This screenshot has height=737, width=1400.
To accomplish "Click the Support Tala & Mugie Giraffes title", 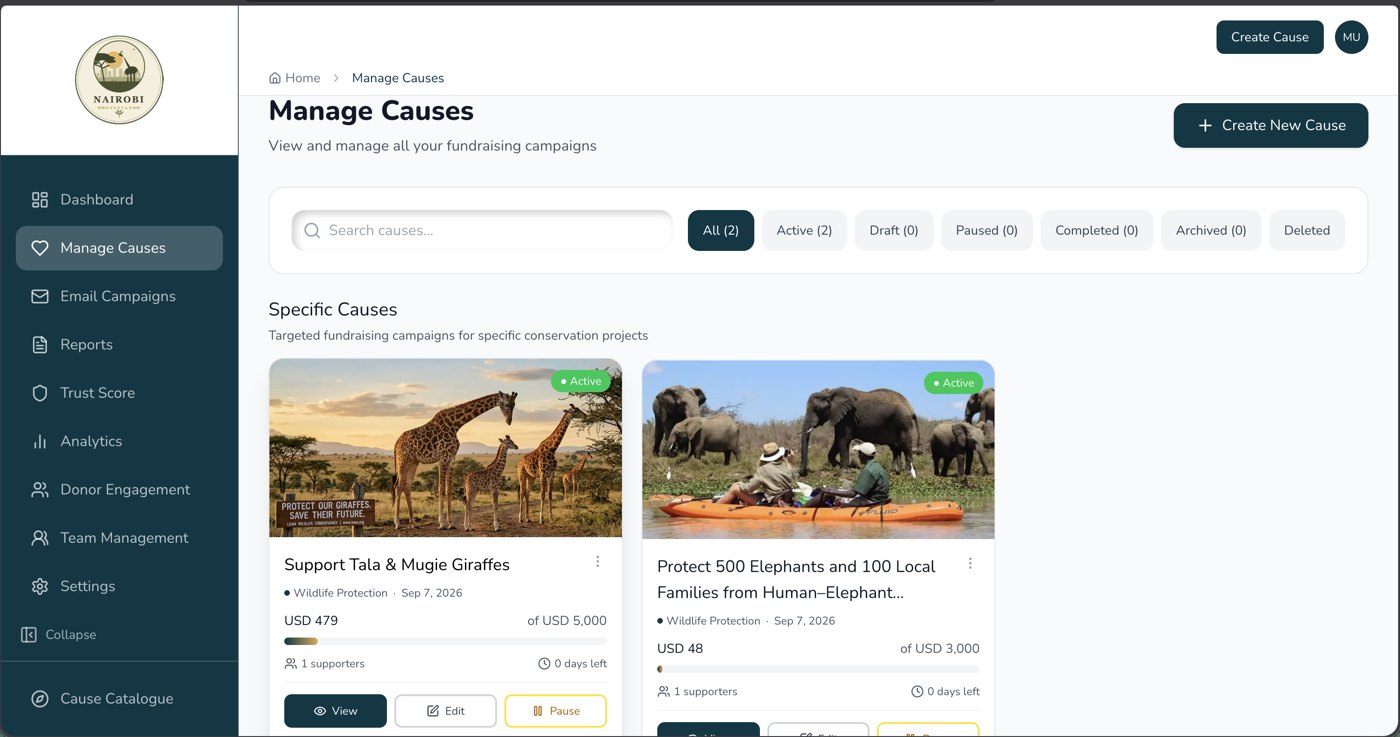I will (397, 565).
